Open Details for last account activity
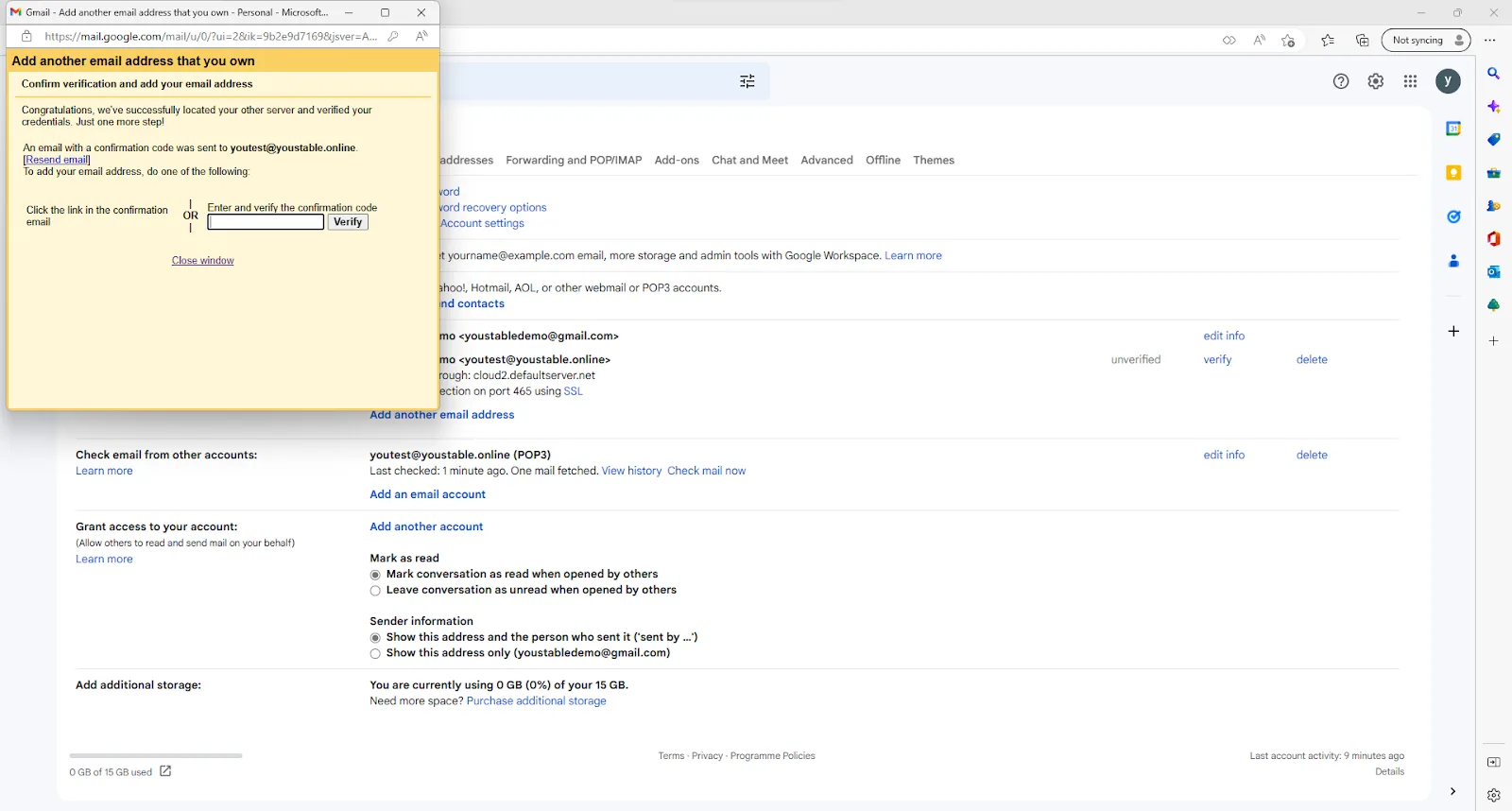 [x=1389, y=771]
